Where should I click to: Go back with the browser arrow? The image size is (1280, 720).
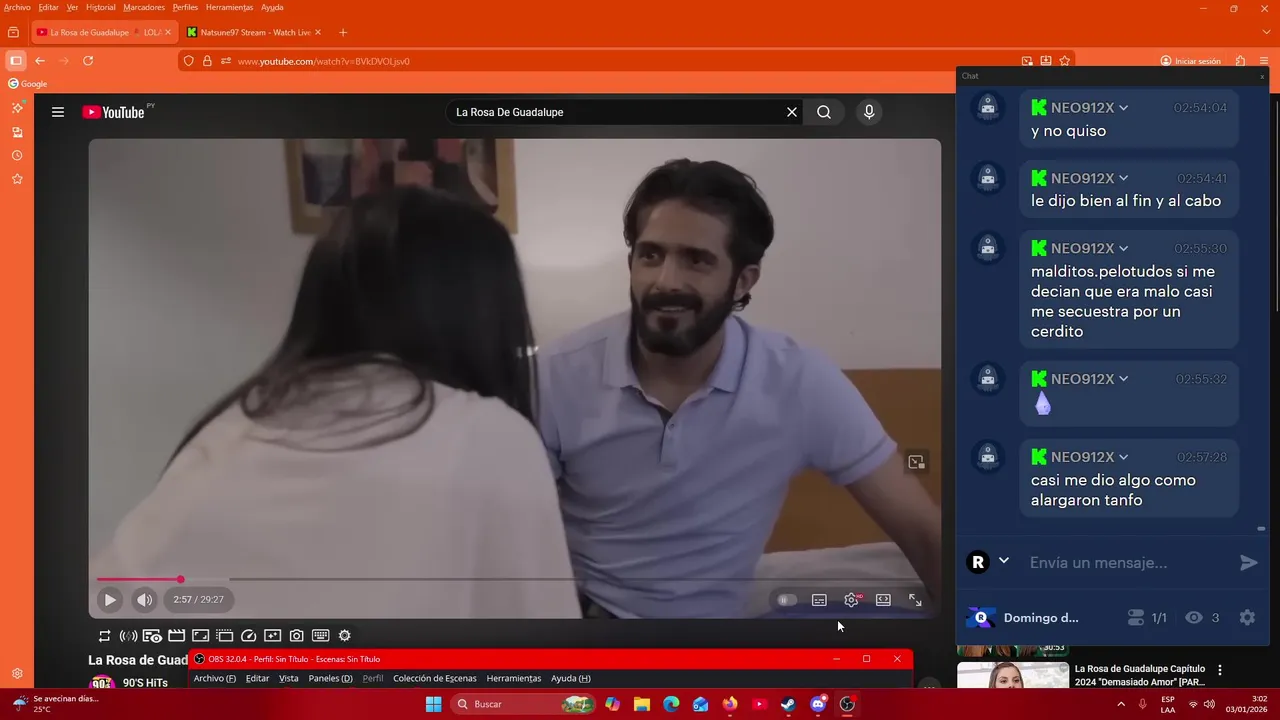pos(40,61)
